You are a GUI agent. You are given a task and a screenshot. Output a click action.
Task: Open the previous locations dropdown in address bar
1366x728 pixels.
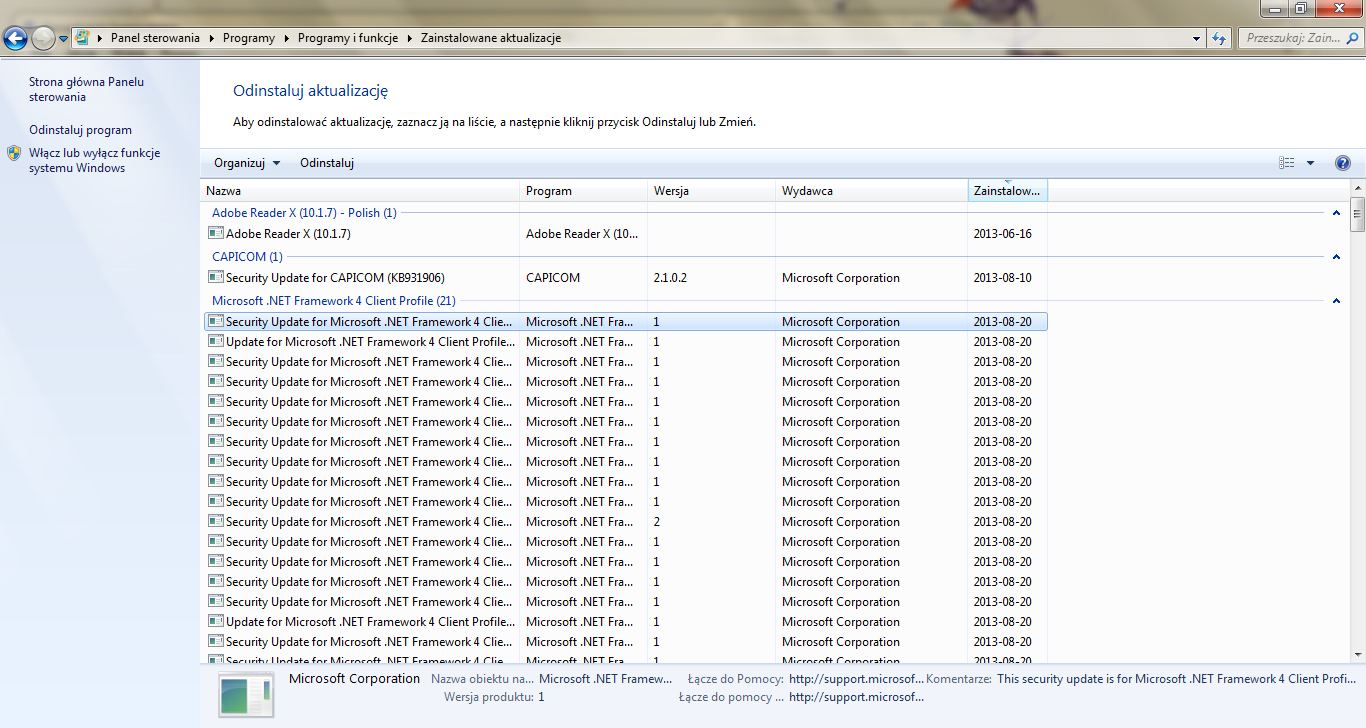pyautogui.click(x=1198, y=38)
